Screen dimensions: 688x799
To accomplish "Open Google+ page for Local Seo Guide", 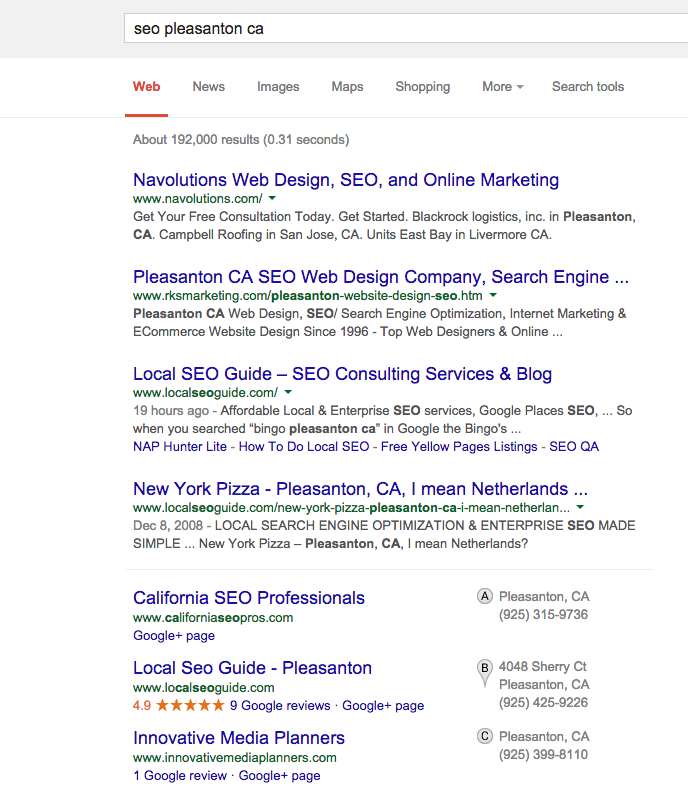I will (383, 706).
